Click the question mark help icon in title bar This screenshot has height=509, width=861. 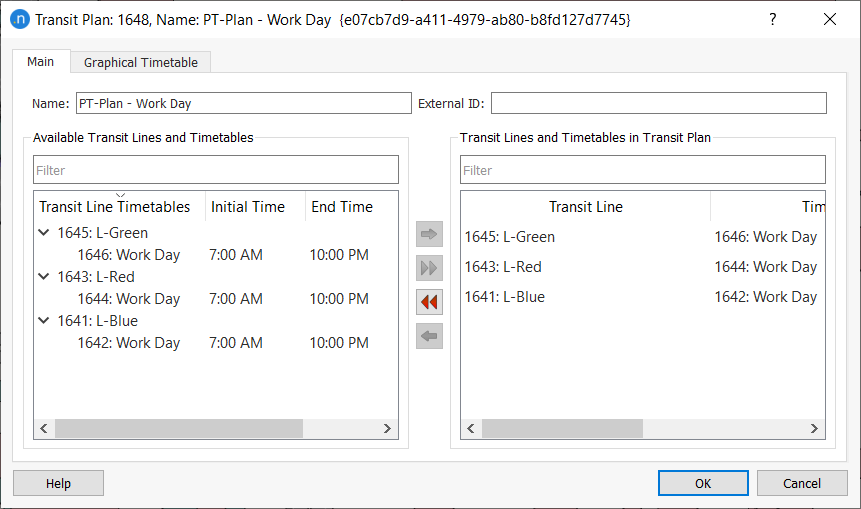pos(771,19)
